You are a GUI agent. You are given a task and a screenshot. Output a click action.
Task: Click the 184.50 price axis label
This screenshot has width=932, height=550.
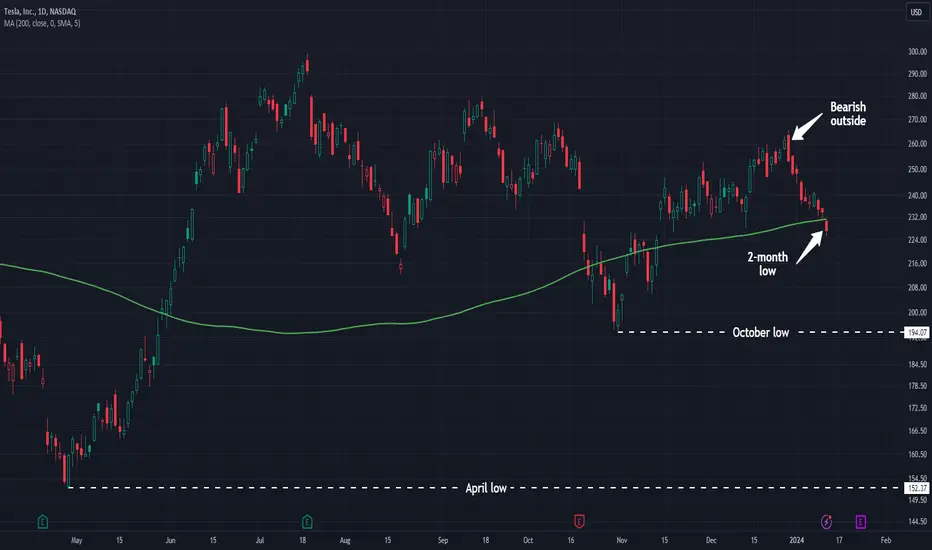(917, 364)
